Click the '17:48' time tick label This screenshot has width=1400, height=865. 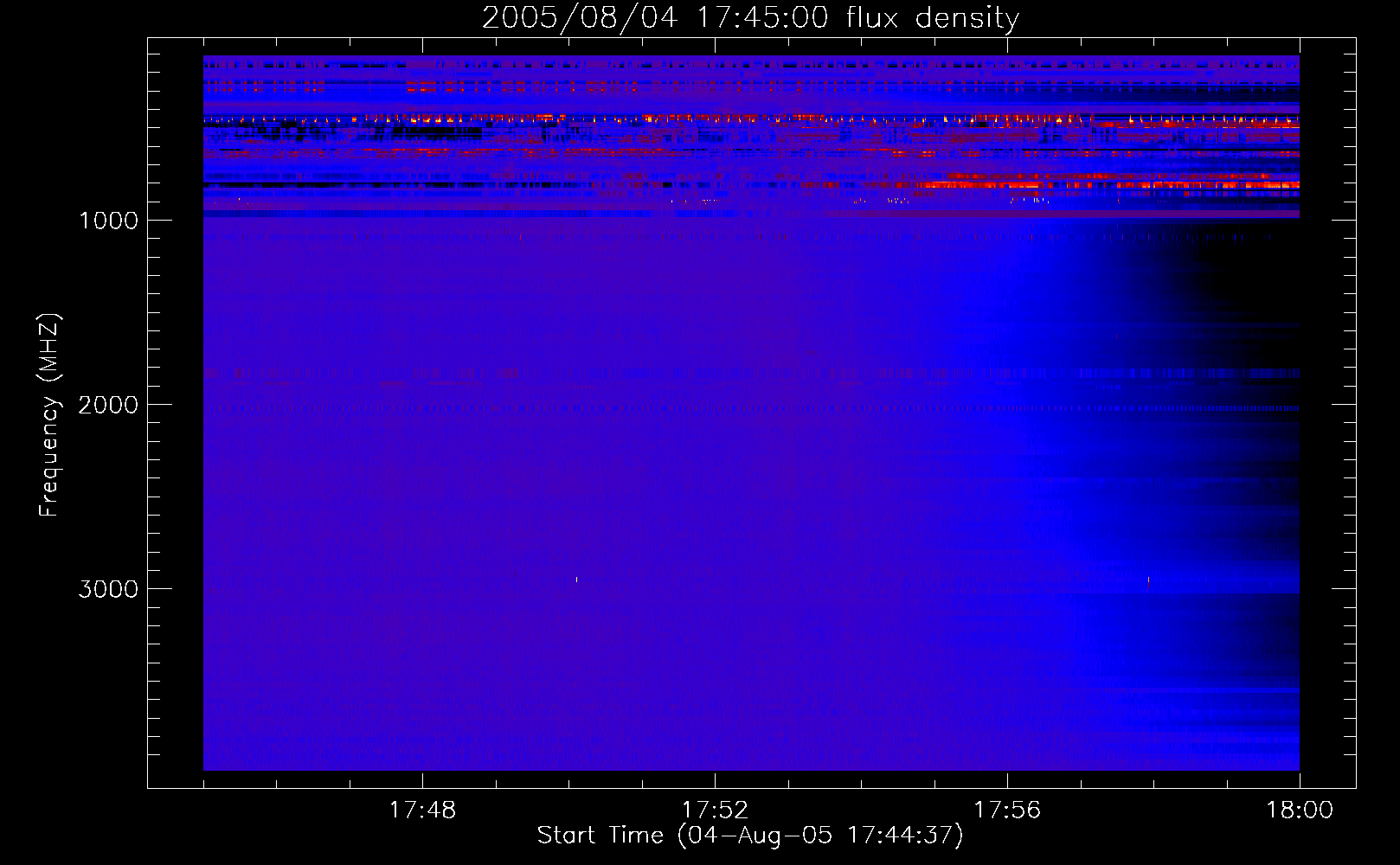coord(422,811)
